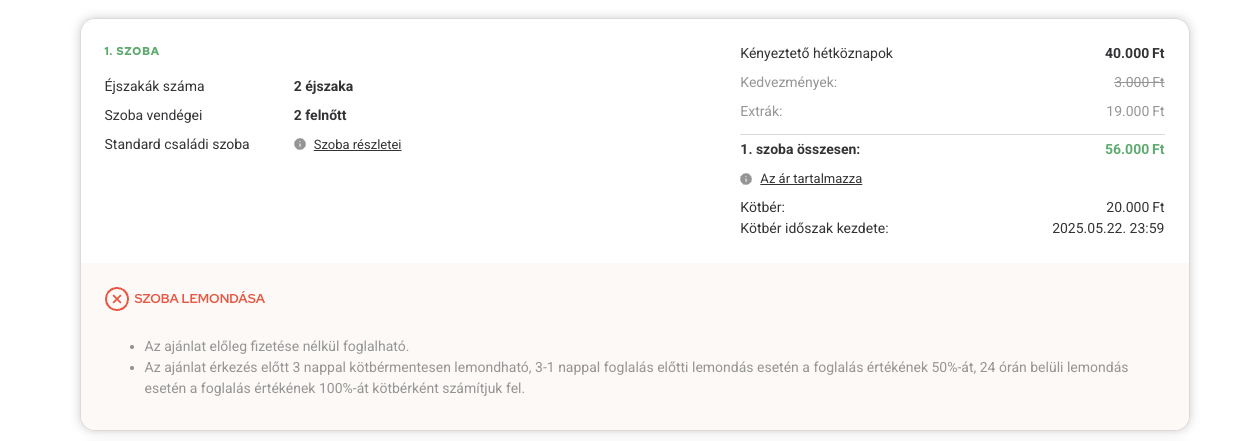
Task: Click the Kényeztető hétköznapok package name
Action: (816, 53)
